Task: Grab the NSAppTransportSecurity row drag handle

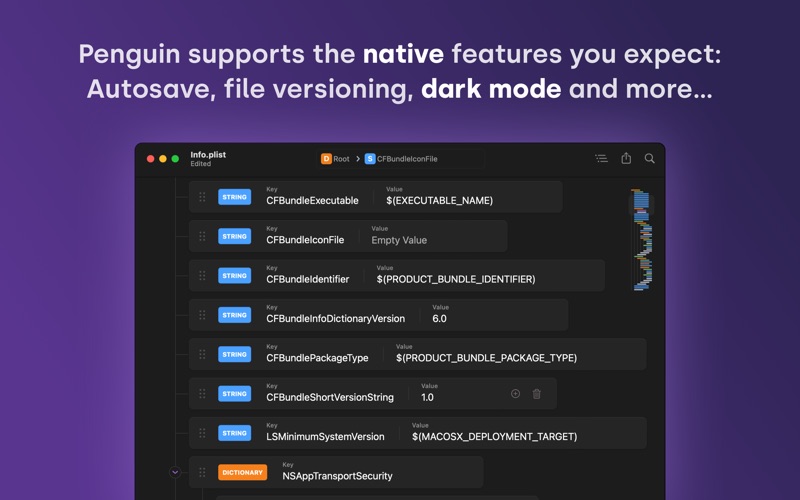Action: point(202,472)
